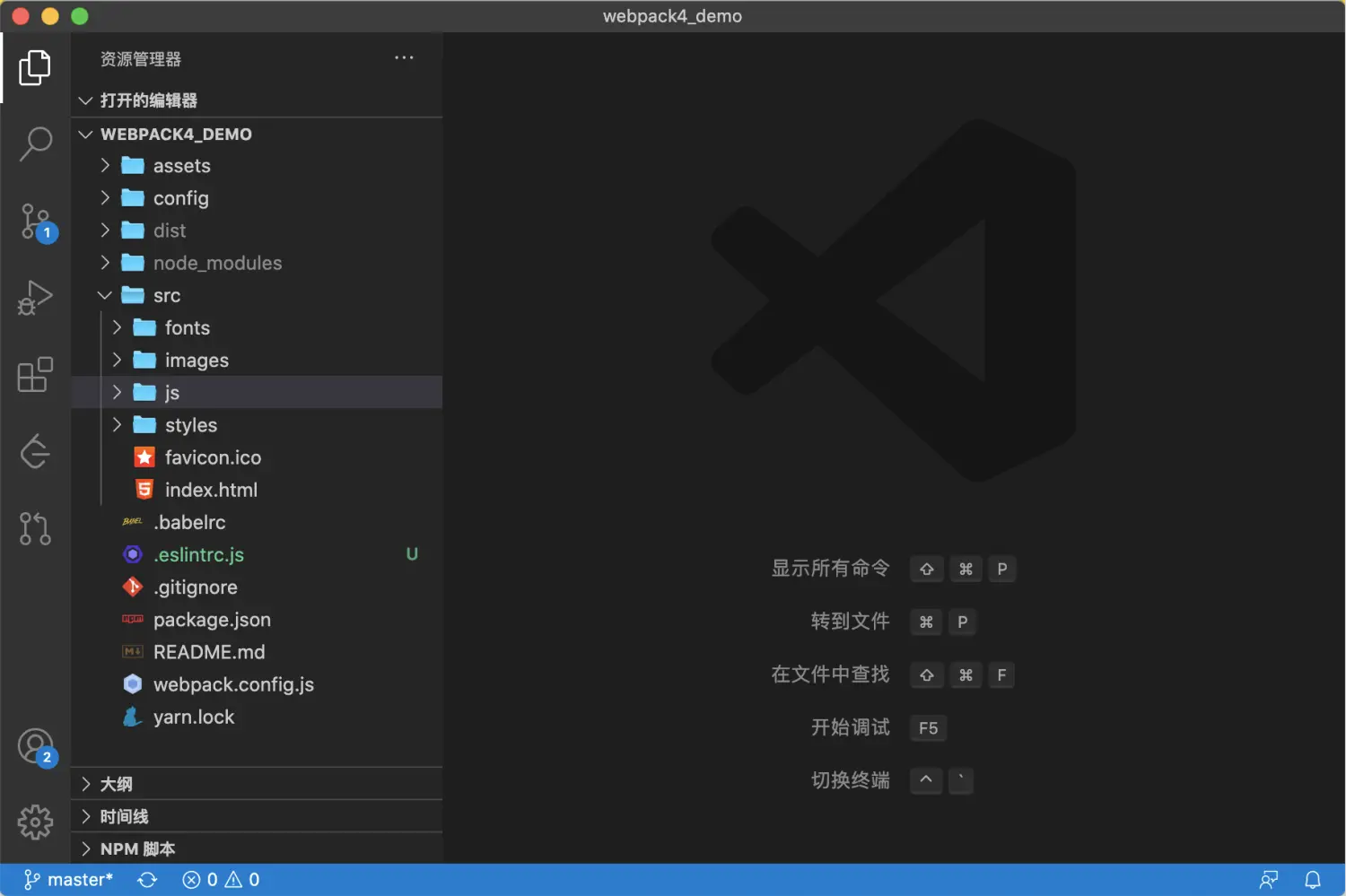Open Source Control view with badge 1
This screenshot has height=896, width=1346.
pos(37,222)
